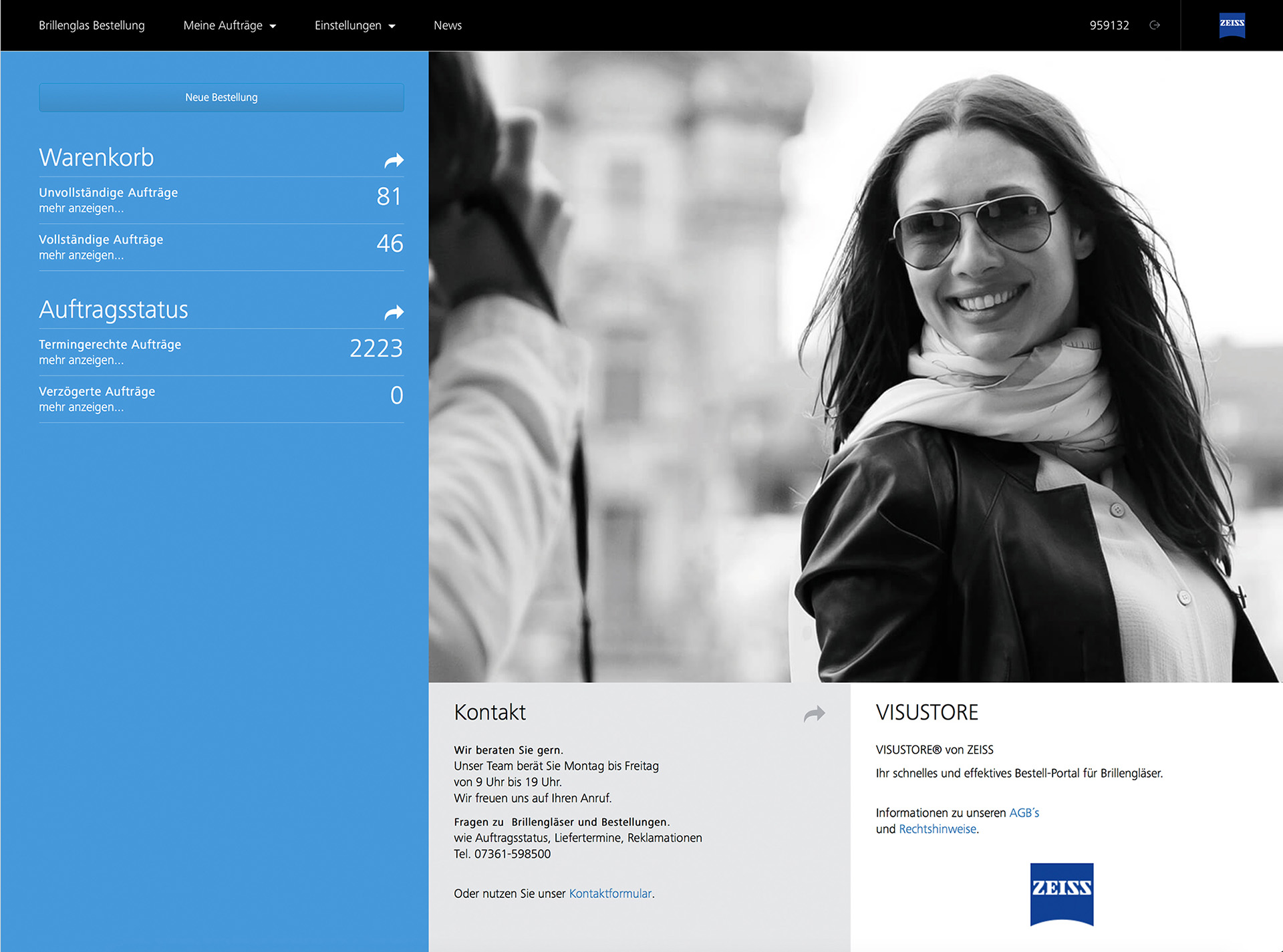Click the Kontakt heading
This screenshot has width=1283, height=952.
click(x=490, y=712)
